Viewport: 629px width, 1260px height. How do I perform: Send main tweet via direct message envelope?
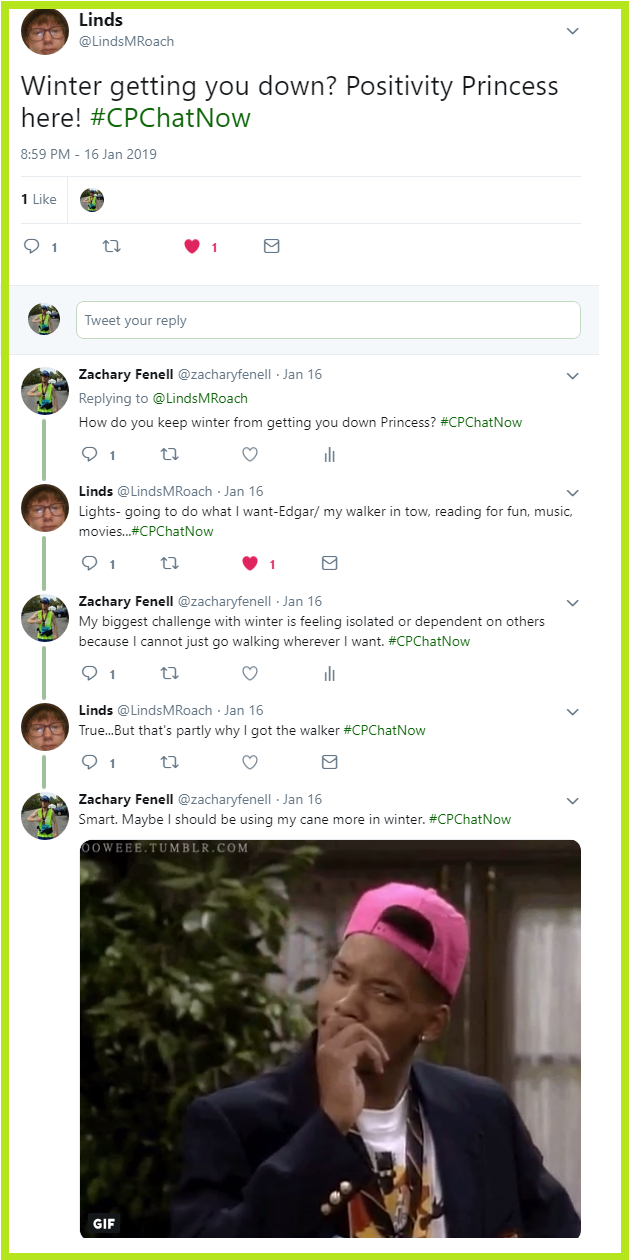[271, 246]
